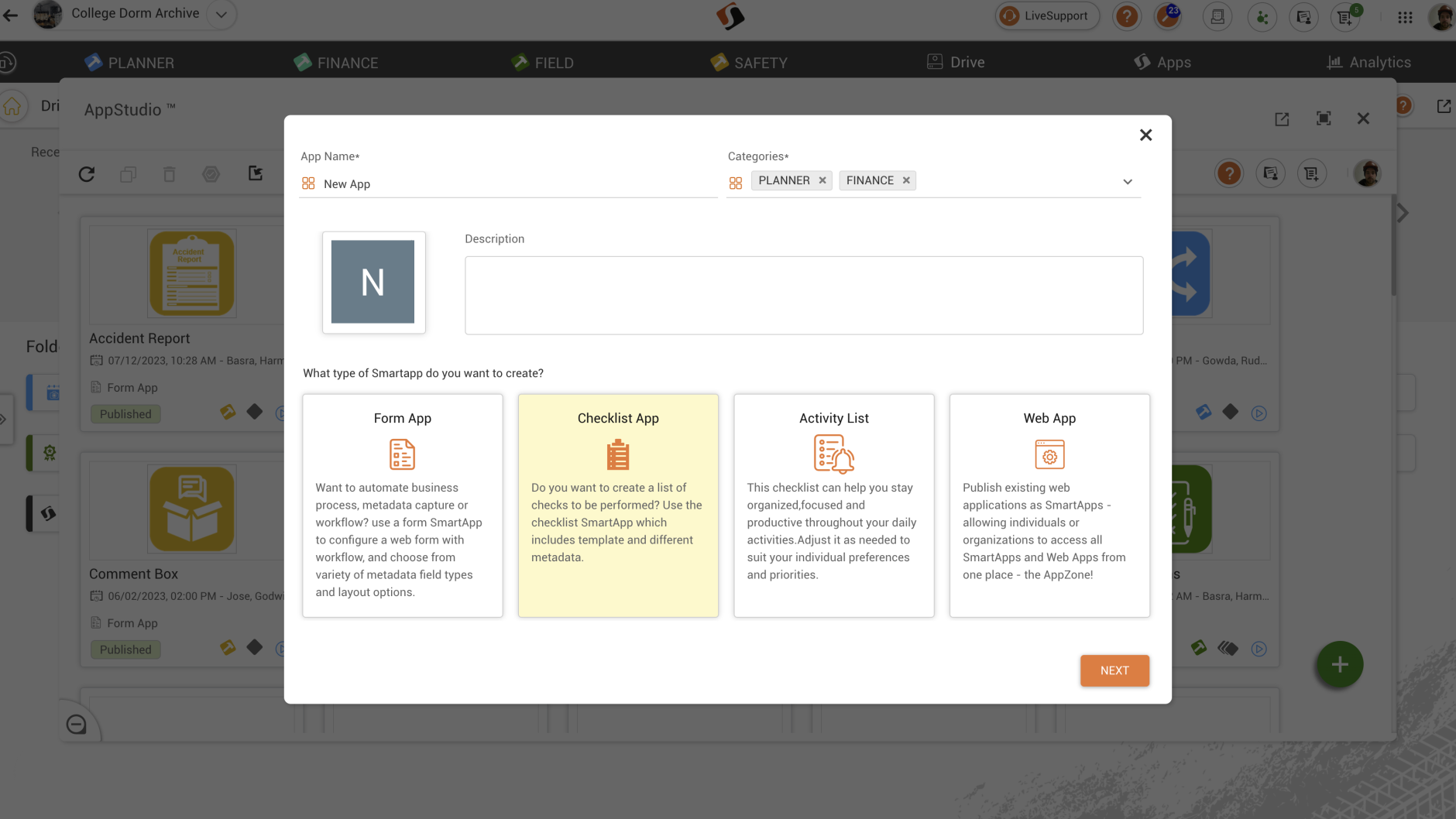Click the N app icon thumbnail
Image resolution: width=1456 pixels, height=819 pixels.
[373, 283]
